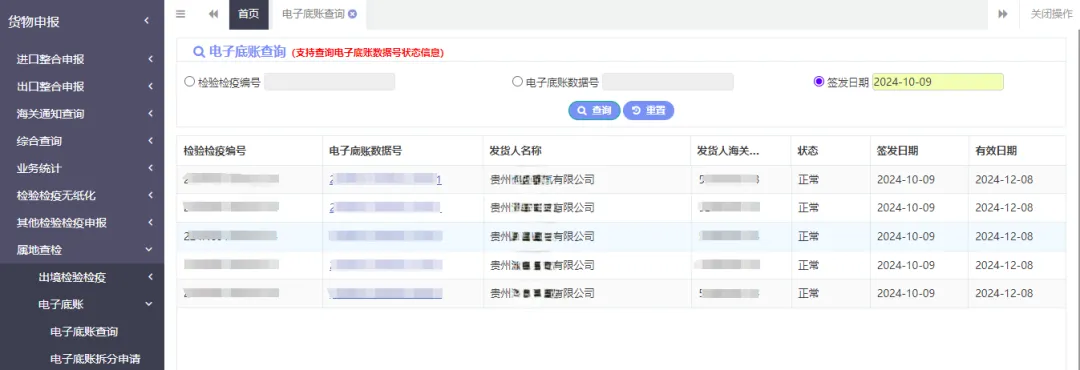Collapse the 货物申报 sidebar header chevron
Screen dimensions: 1080x370
147,21
